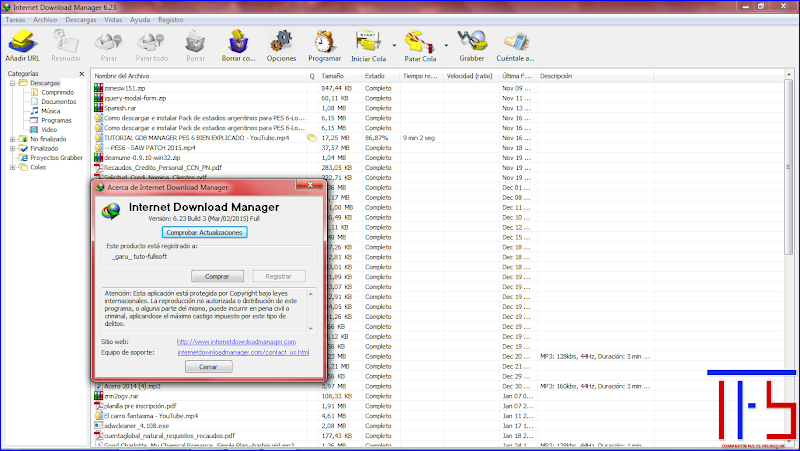Close the Acerca de dialog
The image size is (800, 451).
310,185
